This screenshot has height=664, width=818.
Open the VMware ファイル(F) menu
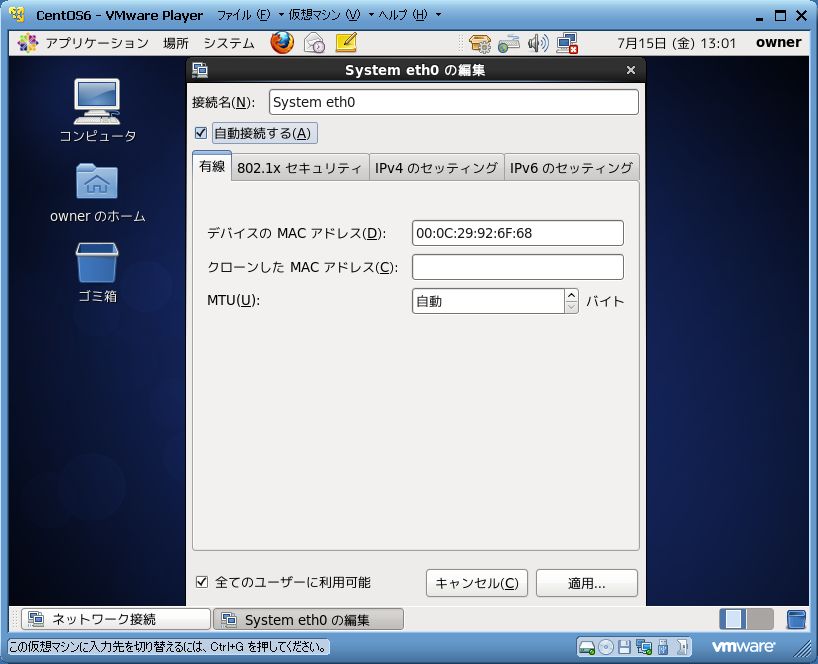pos(250,15)
